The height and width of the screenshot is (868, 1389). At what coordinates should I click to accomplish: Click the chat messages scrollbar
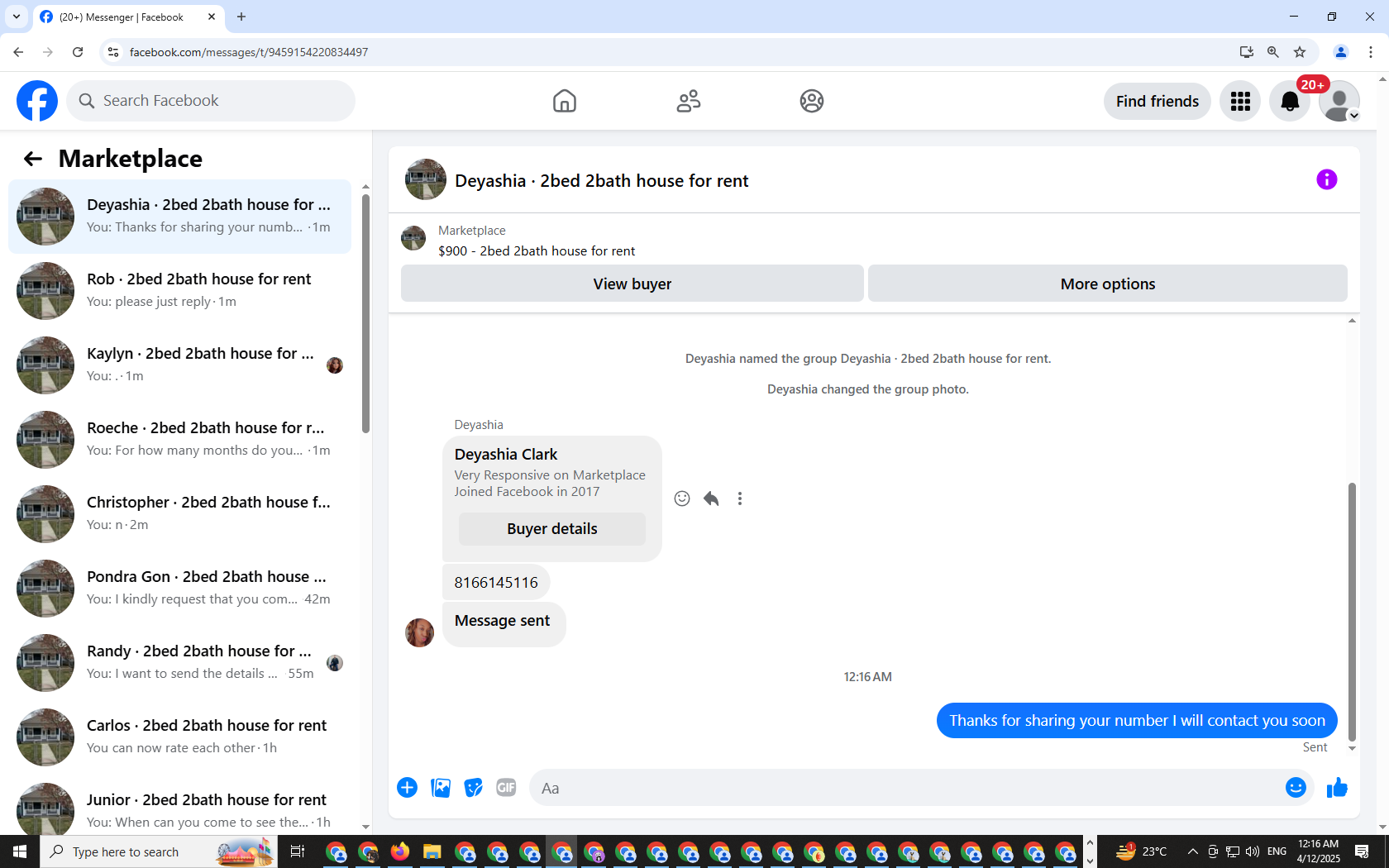[1352, 612]
